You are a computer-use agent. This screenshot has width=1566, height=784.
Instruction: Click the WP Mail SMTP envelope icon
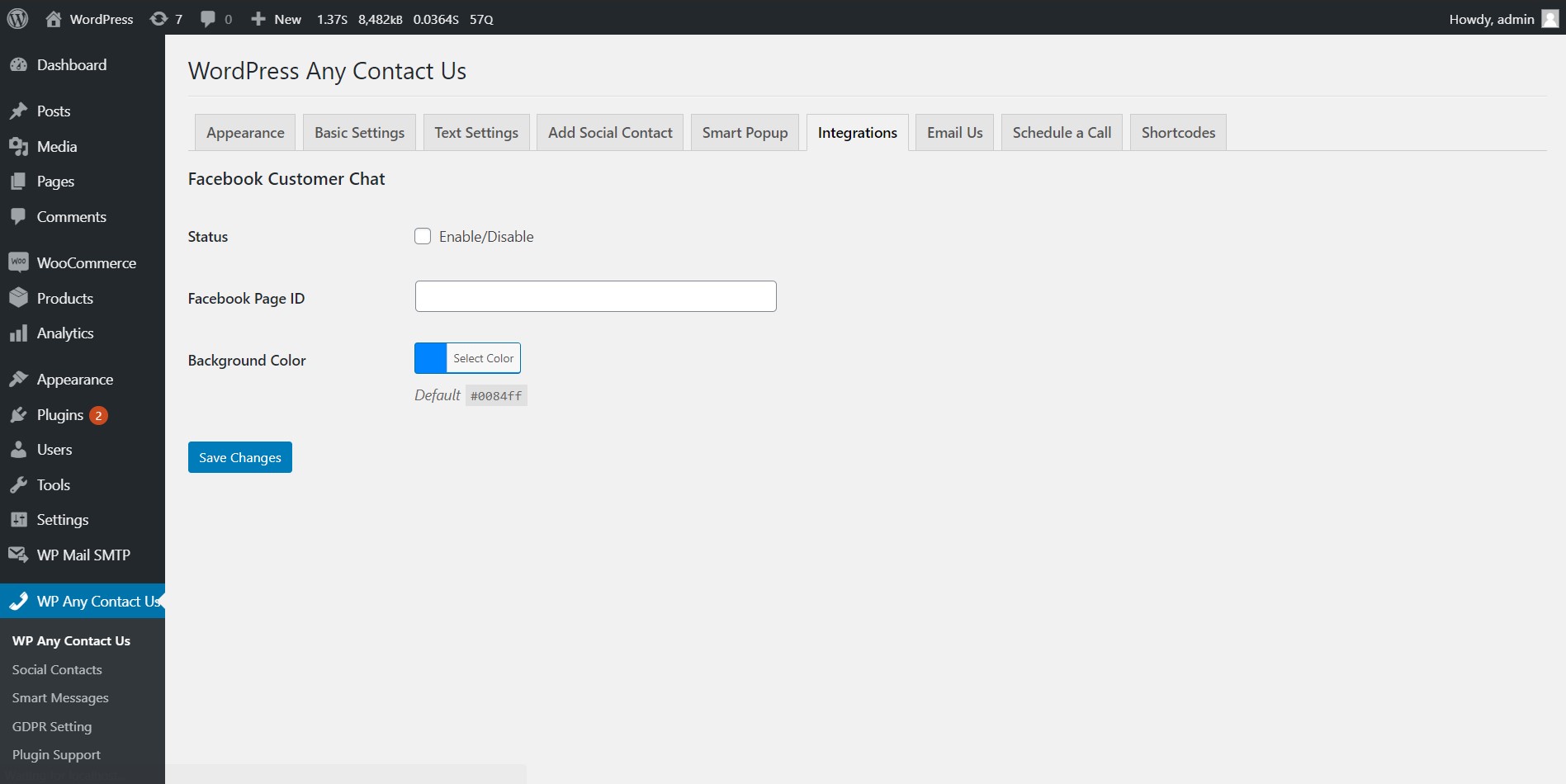18,555
